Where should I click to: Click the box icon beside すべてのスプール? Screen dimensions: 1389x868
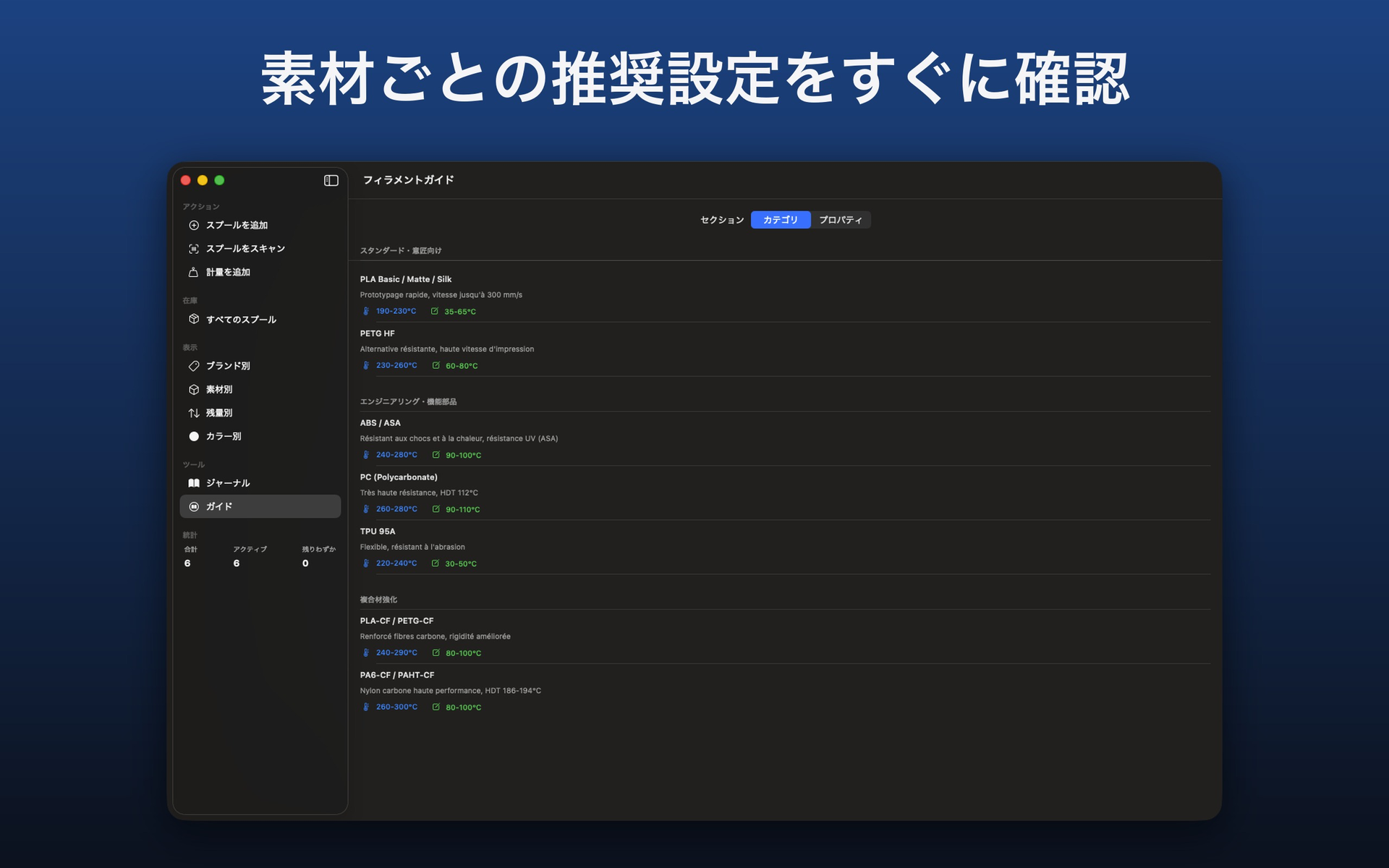click(x=194, y=319)
